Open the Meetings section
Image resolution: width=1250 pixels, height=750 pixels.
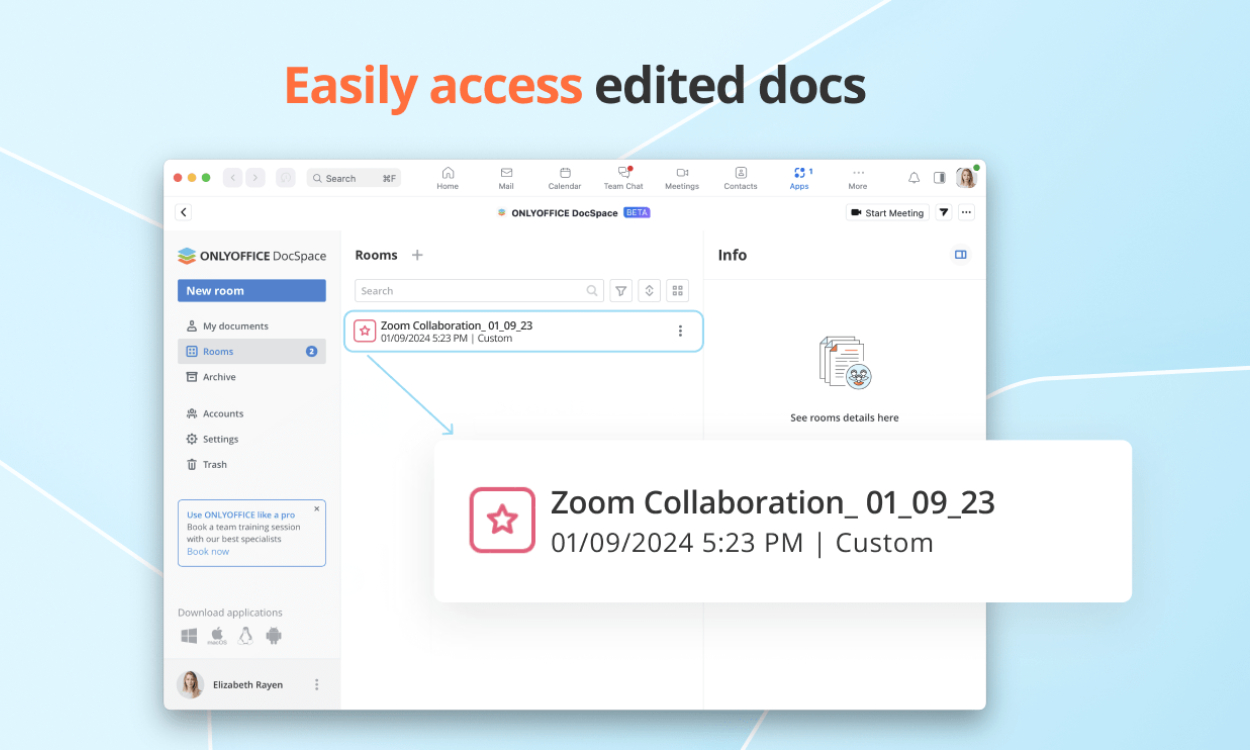[681, 177]
